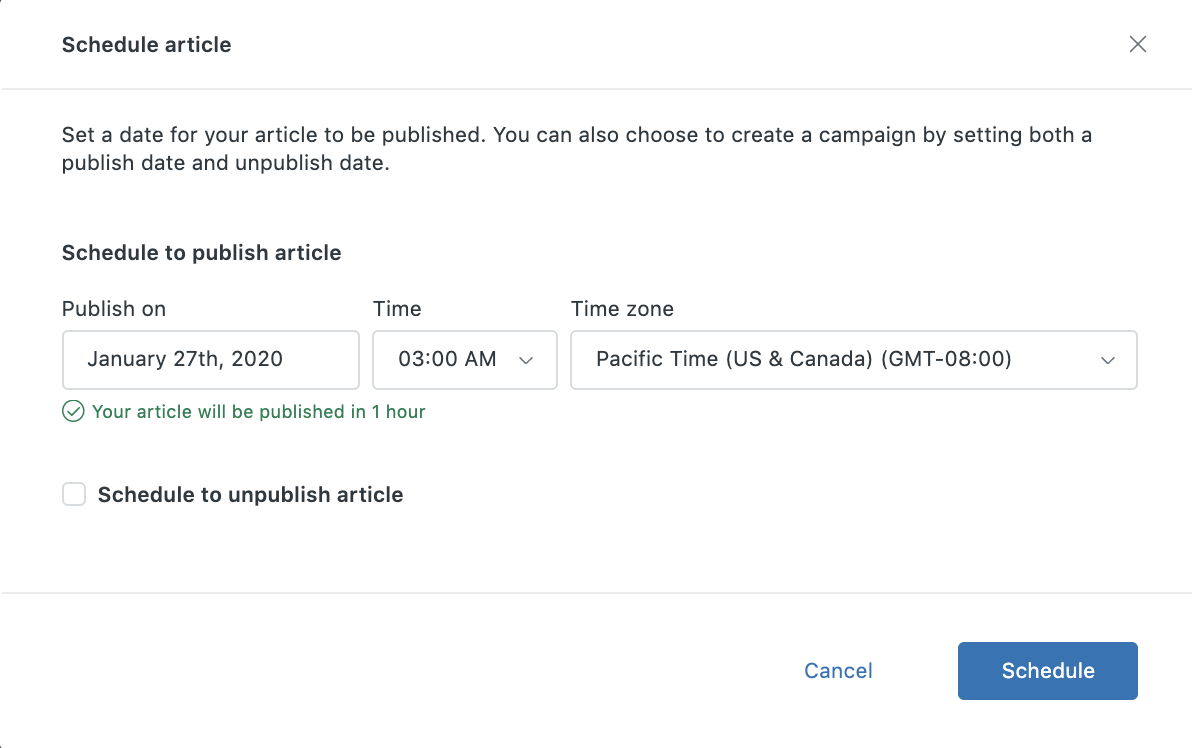Click the 'Schedule article' dialog title
Screen dimensions: 1192x748
[x=146, y=45]
